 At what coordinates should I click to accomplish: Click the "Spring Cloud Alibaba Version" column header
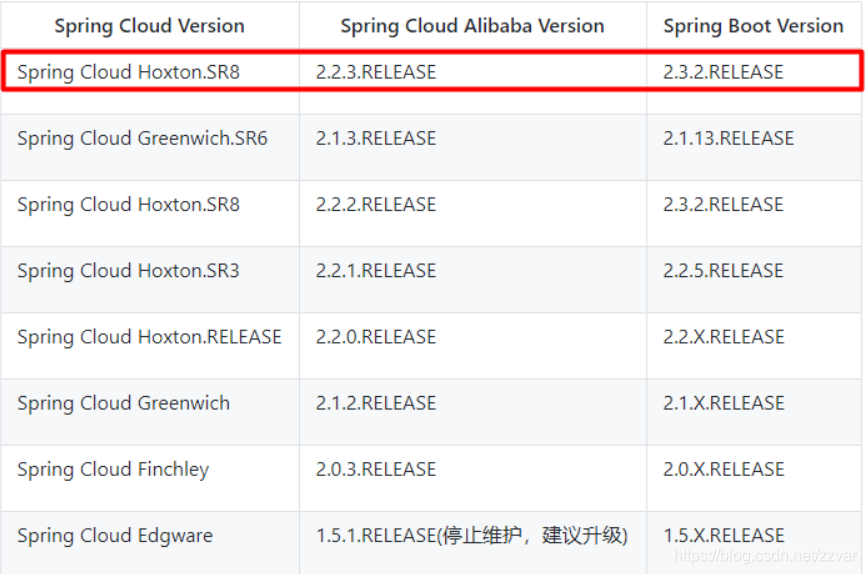coord(472,26)
